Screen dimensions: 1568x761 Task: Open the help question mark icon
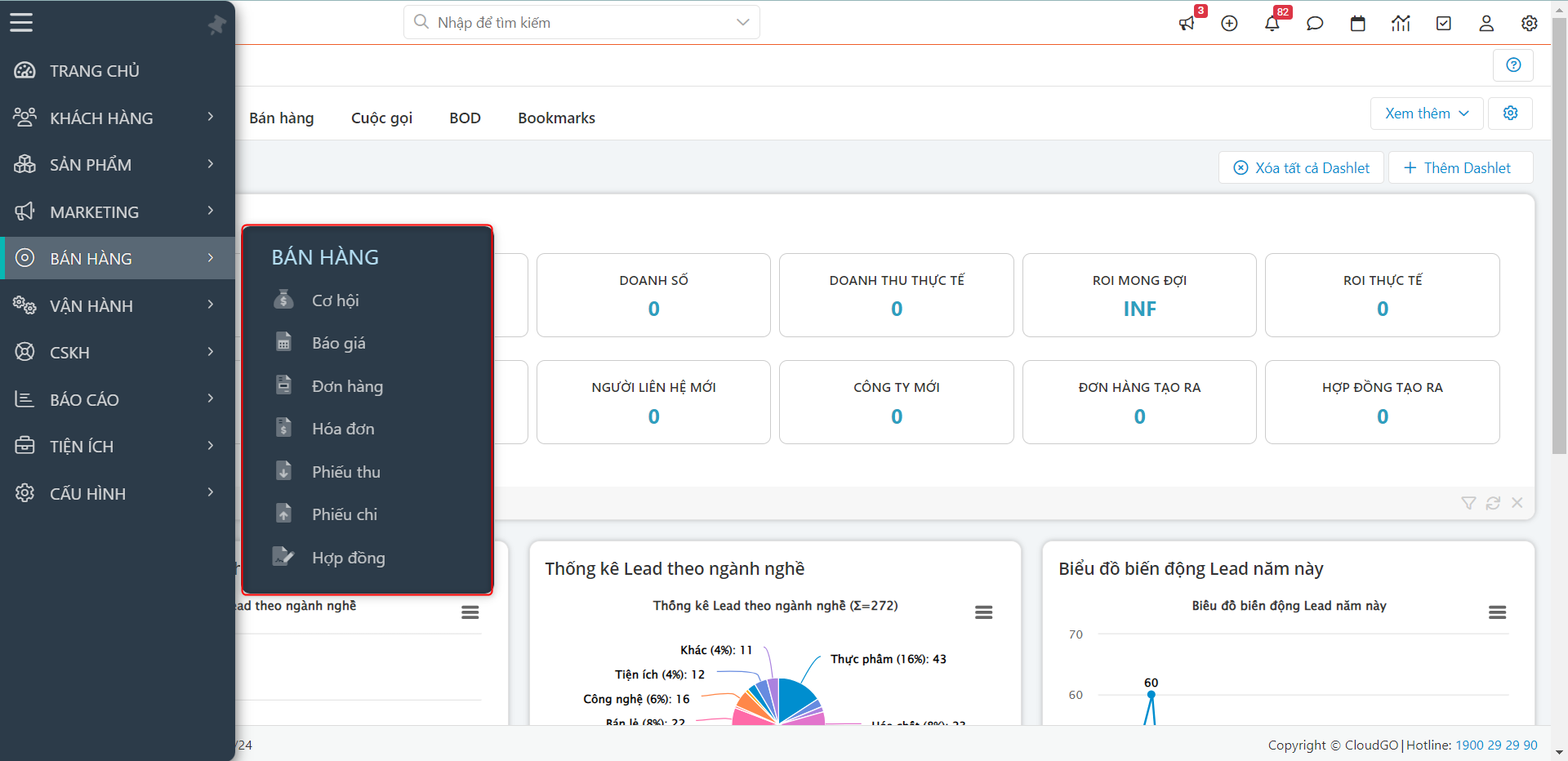pyautogui.click(x=1513, y=65)
